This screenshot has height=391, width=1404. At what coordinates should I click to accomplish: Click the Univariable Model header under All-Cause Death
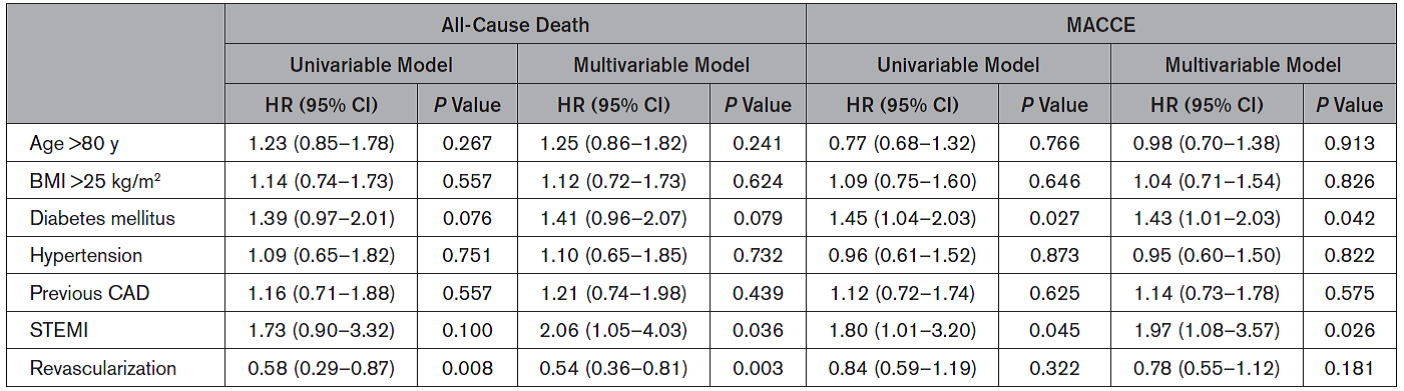coord(371,65)
